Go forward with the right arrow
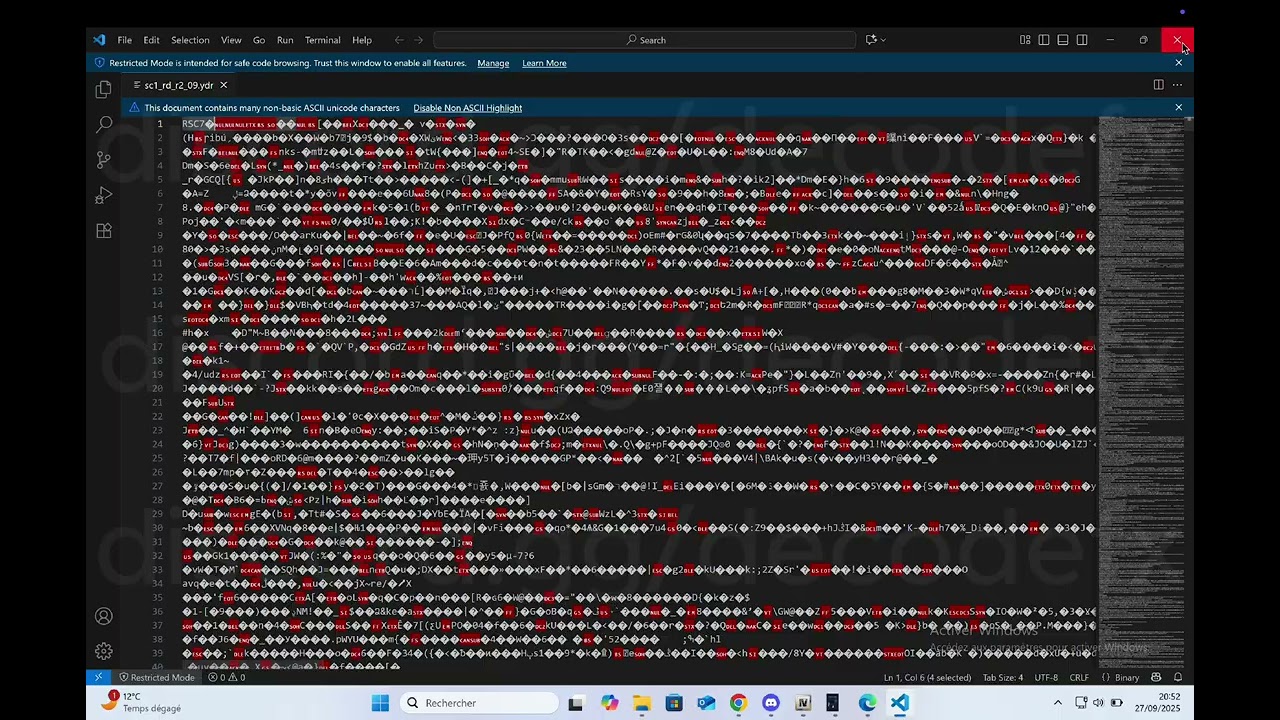 click(x=418, y=40)
